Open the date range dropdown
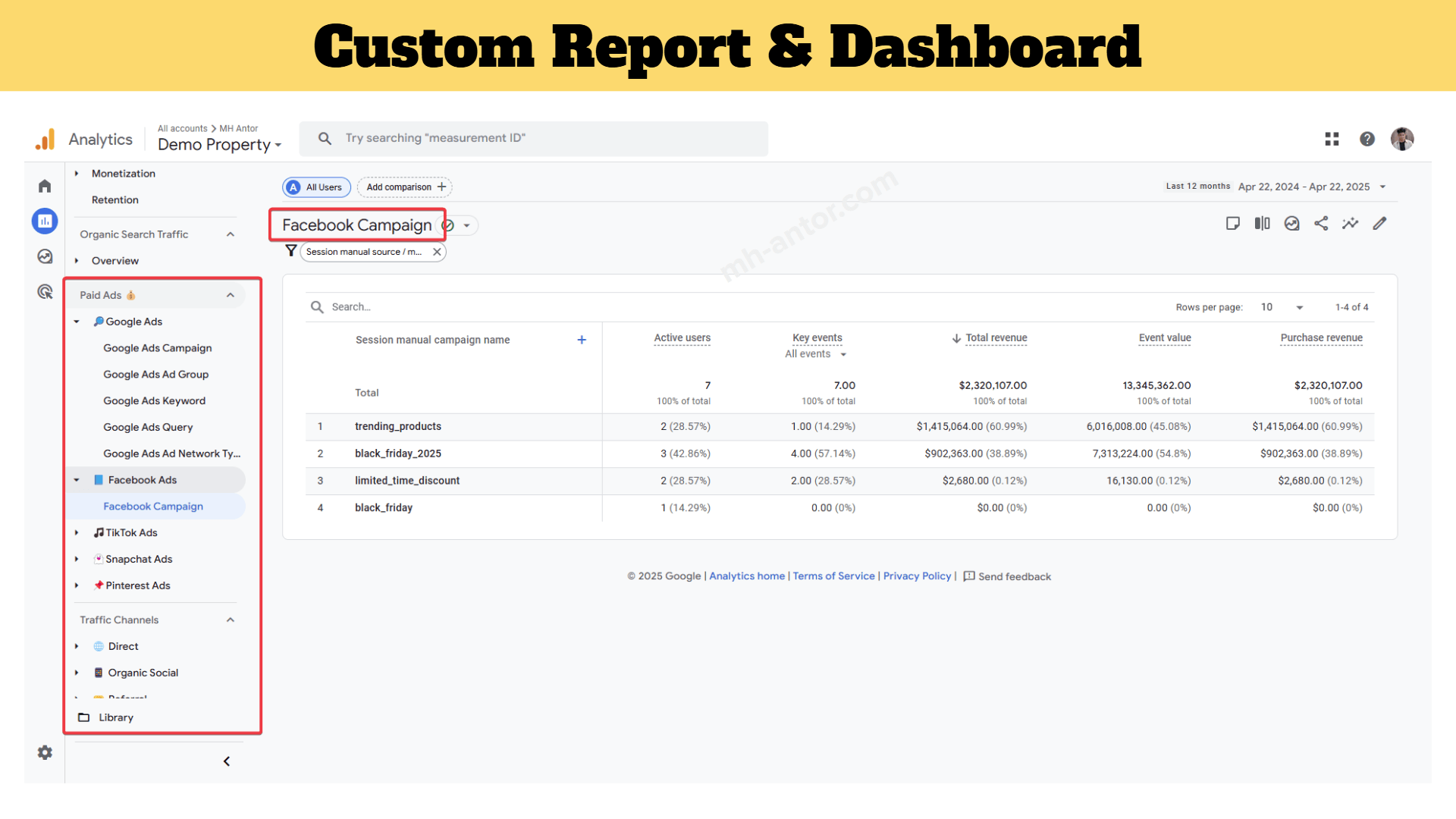Image resolution: width=1456 pixels, height=819 pixels. click(x=1382, y=187)
